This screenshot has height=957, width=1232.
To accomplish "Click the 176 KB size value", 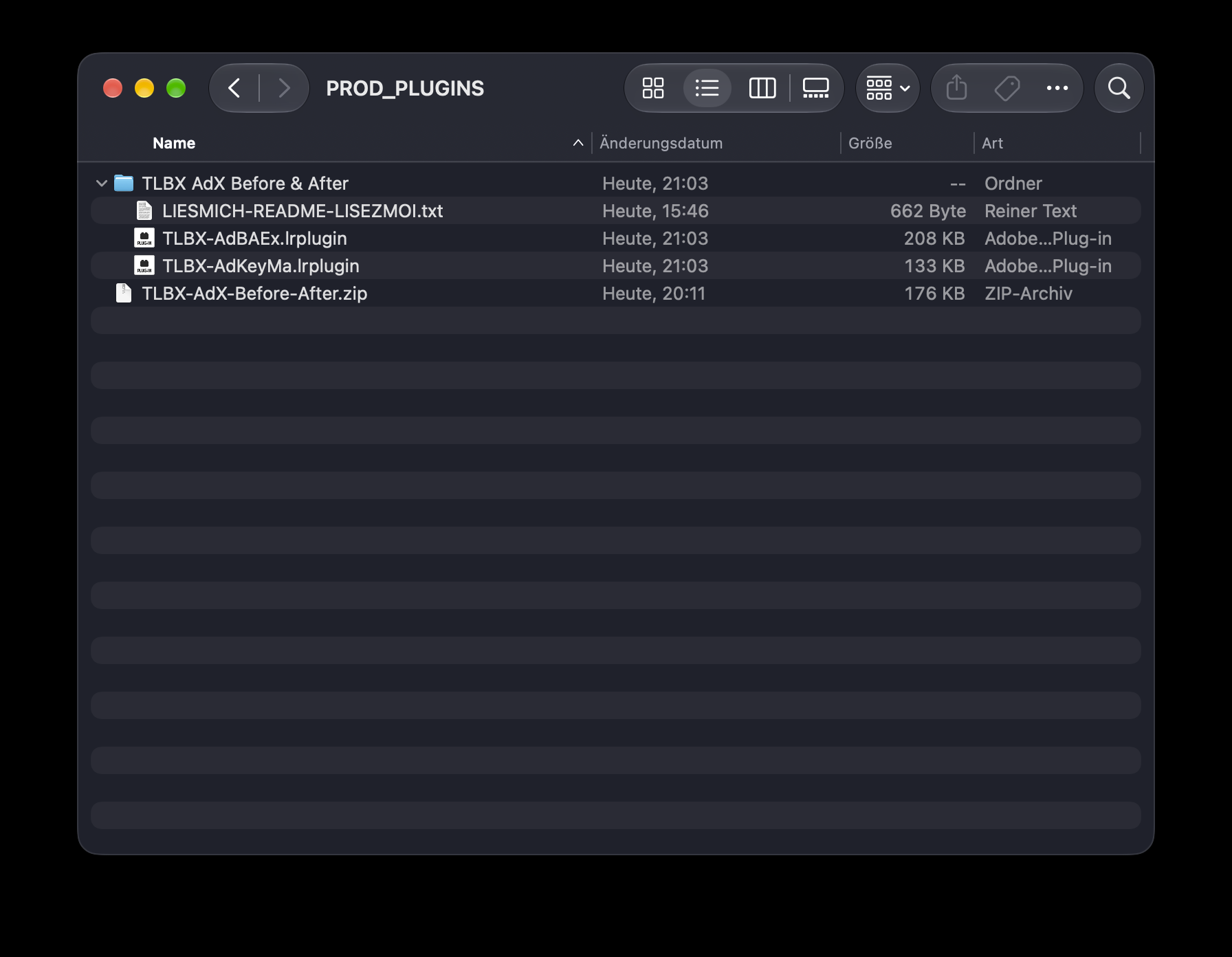I will 934,294.
